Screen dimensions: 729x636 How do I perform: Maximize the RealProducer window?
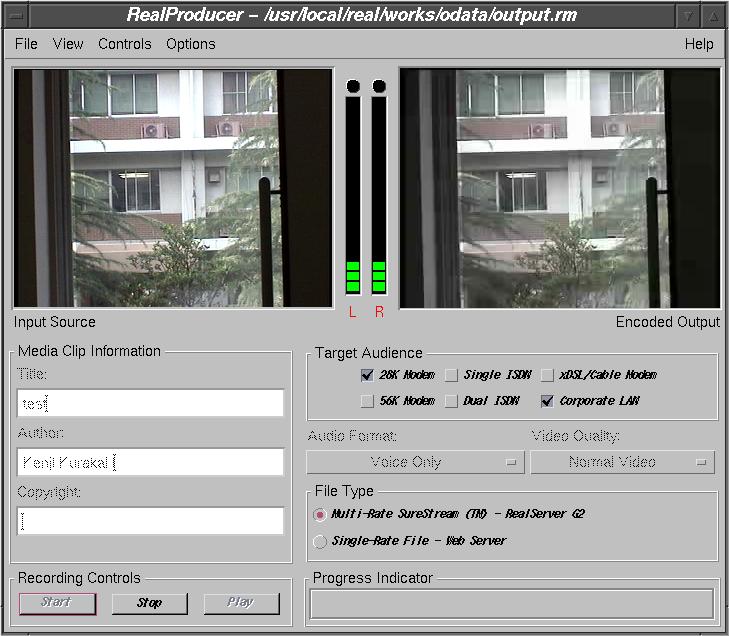coord(714,16)
